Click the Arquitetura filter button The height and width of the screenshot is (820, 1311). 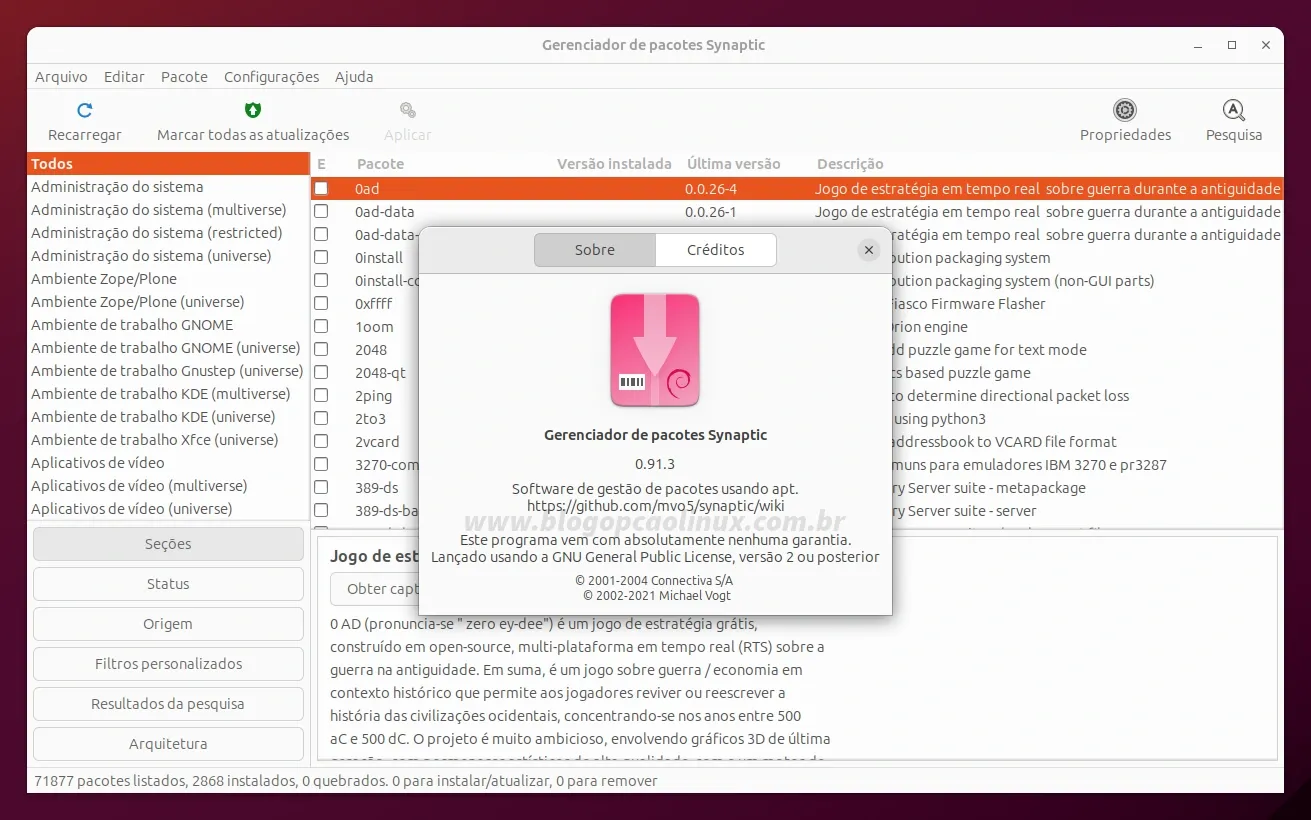pyautogui.click(x=168, y=744)
